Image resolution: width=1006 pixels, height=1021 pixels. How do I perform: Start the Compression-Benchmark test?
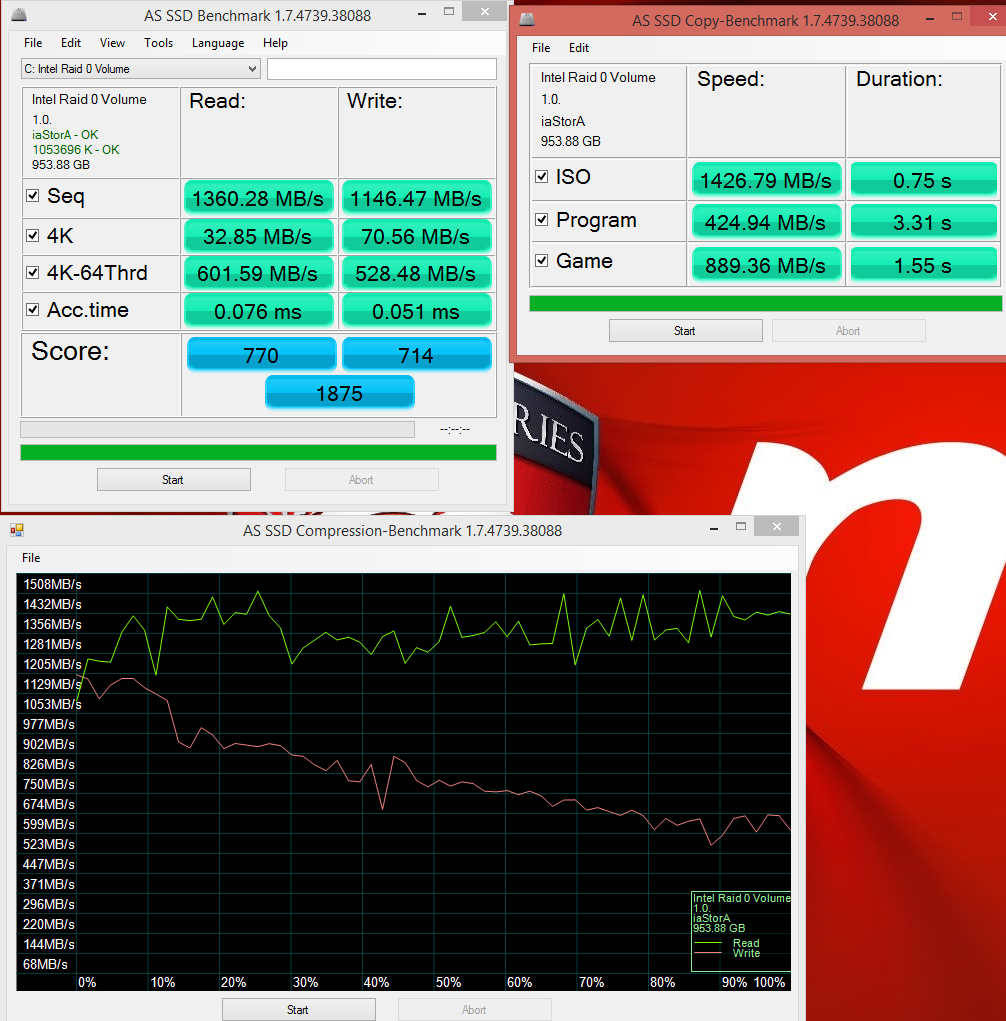[x=298, y=1009]
